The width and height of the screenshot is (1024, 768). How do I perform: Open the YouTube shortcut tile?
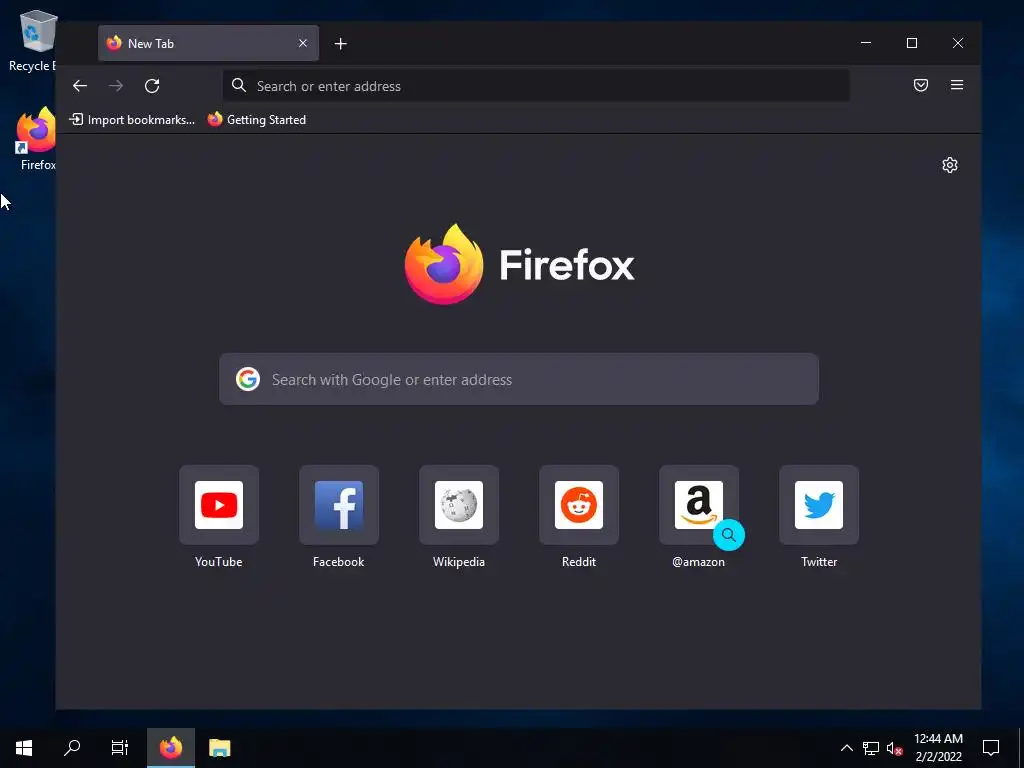[x=219, y=505]
